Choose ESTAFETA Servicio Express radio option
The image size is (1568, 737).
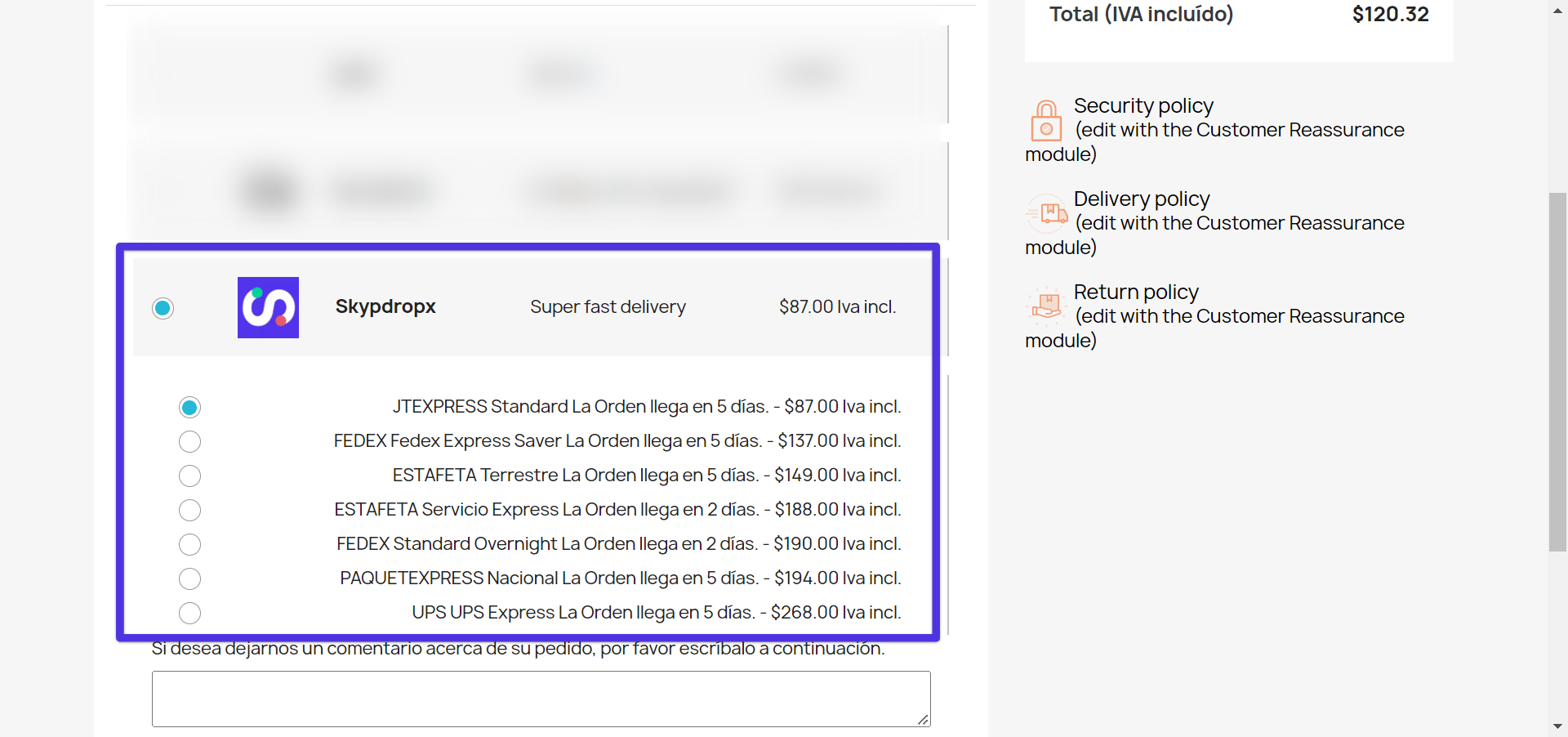(x=189, y=510)
